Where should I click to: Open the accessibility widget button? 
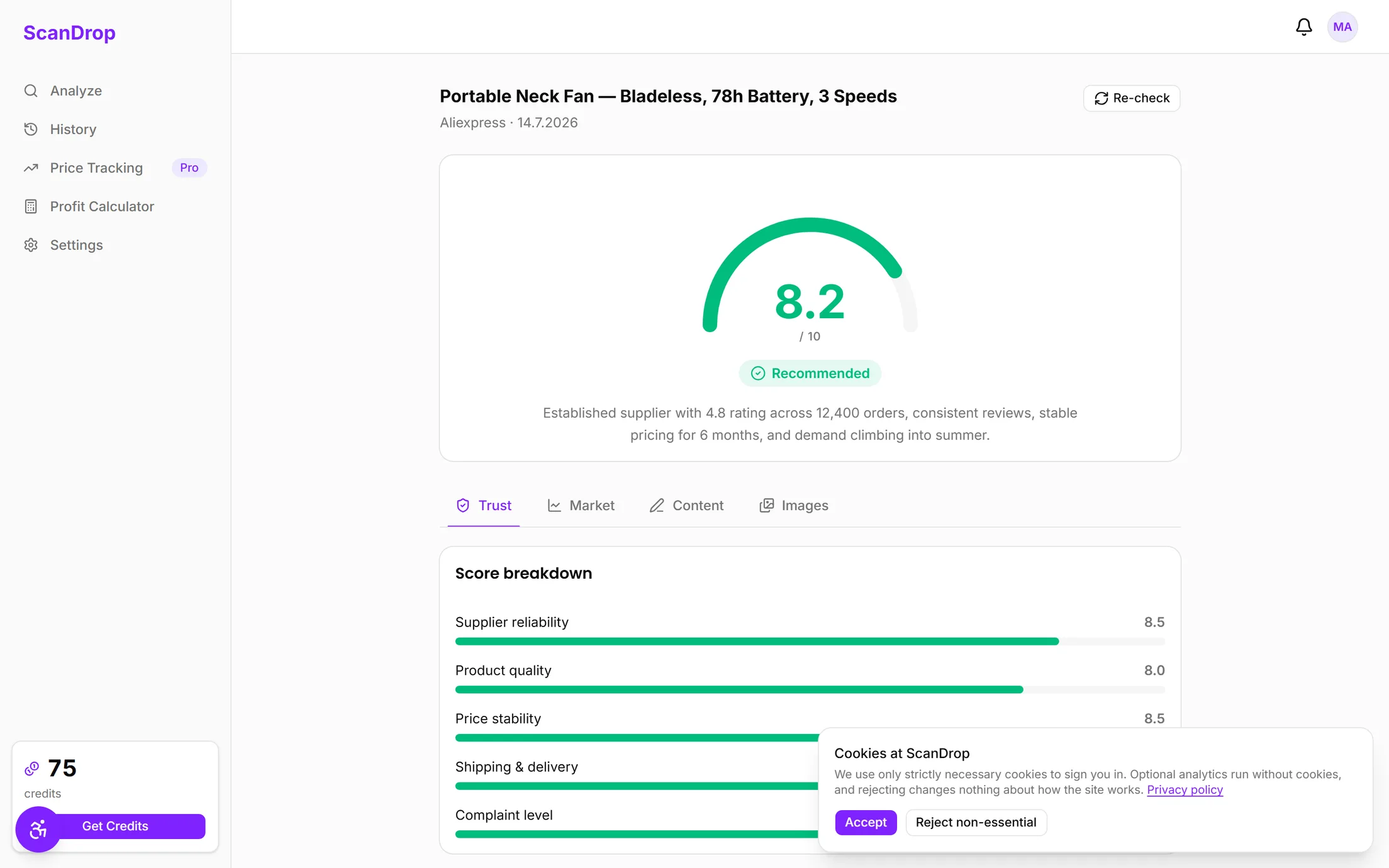tap(38, 830)
